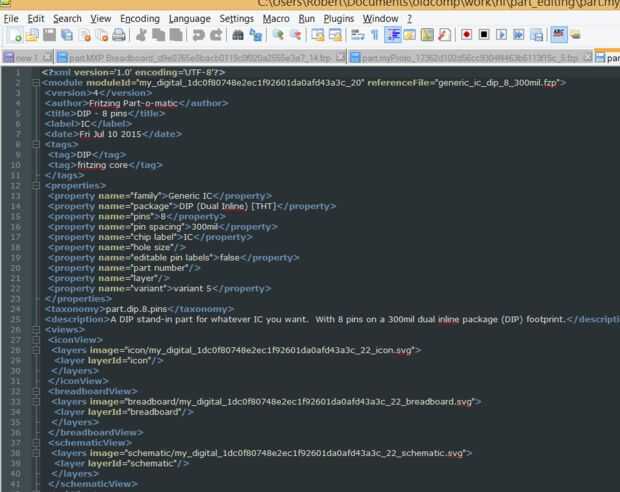Collapse the properties block fold marker
Screen dimensions: 620x492
click(x=36, y=185)
